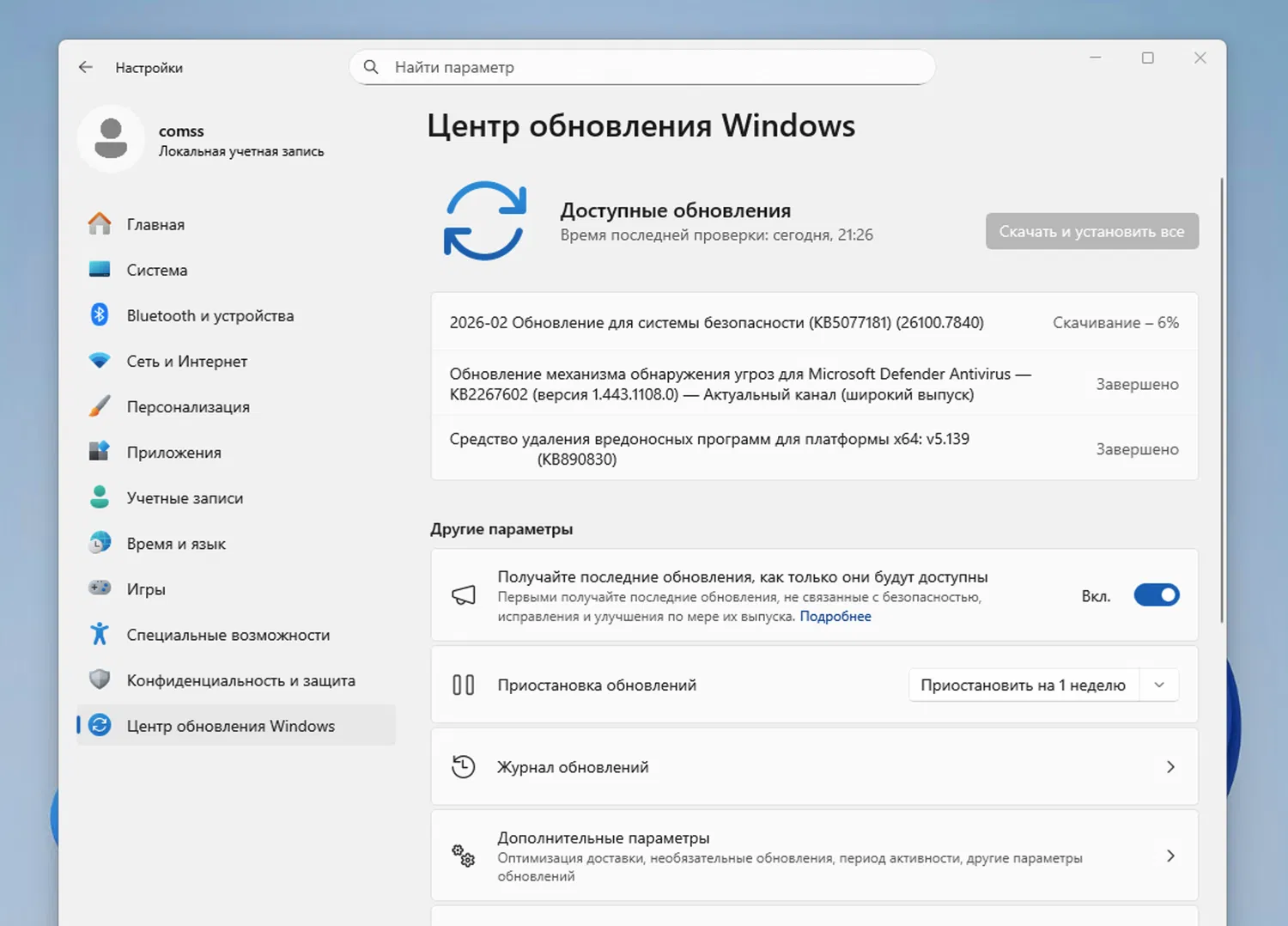Viewport: 1288px width, 926px height.
Task: Click the Время и язык globe clock icon
Action: point(100,543)
